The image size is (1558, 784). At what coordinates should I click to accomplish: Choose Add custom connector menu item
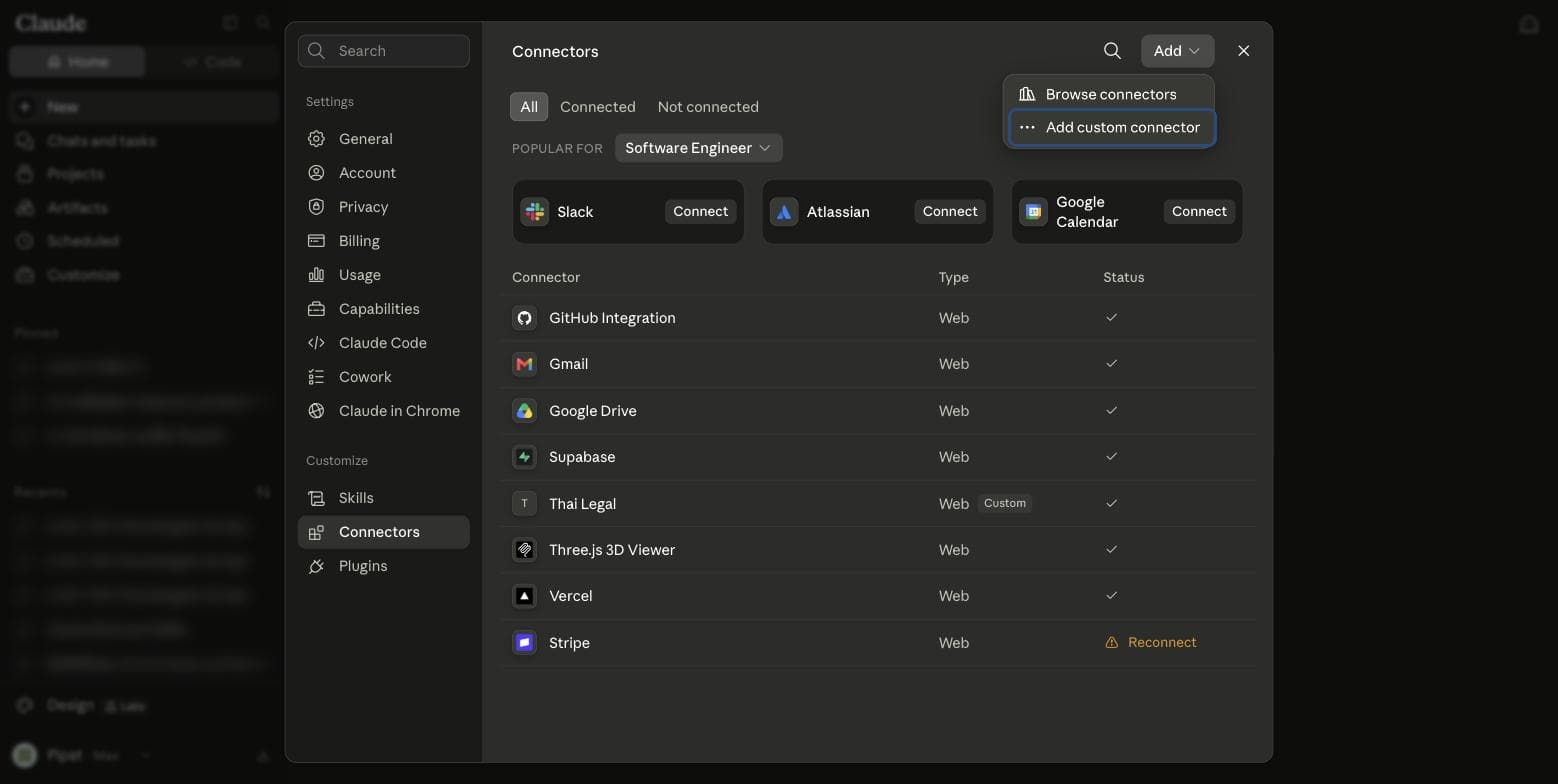(x=1111, y=127)
